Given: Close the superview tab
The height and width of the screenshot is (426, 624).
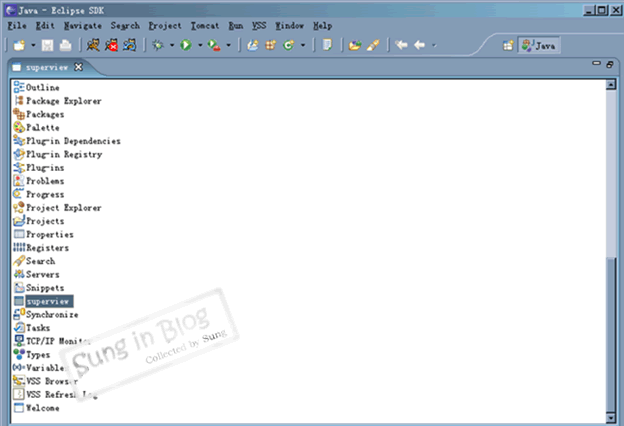Looking at the screenshot, I should click(79, 67).
